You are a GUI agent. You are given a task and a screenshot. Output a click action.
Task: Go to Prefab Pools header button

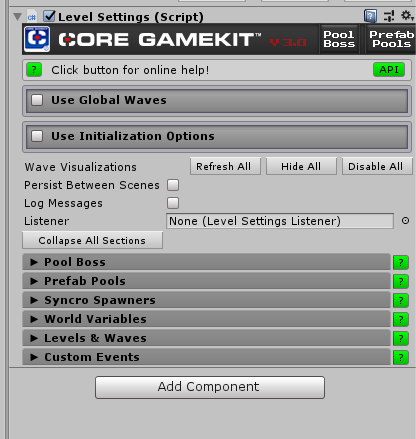(x=391, y=39)
